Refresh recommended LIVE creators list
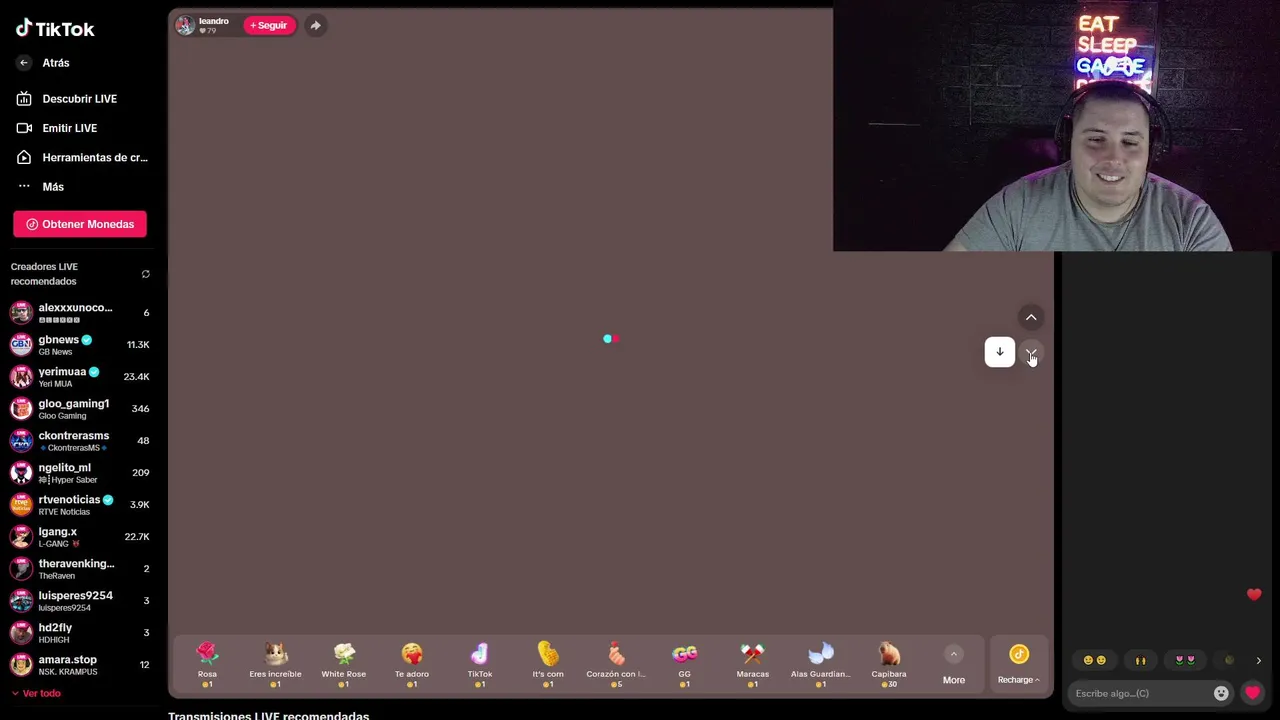 pos(145,274)
